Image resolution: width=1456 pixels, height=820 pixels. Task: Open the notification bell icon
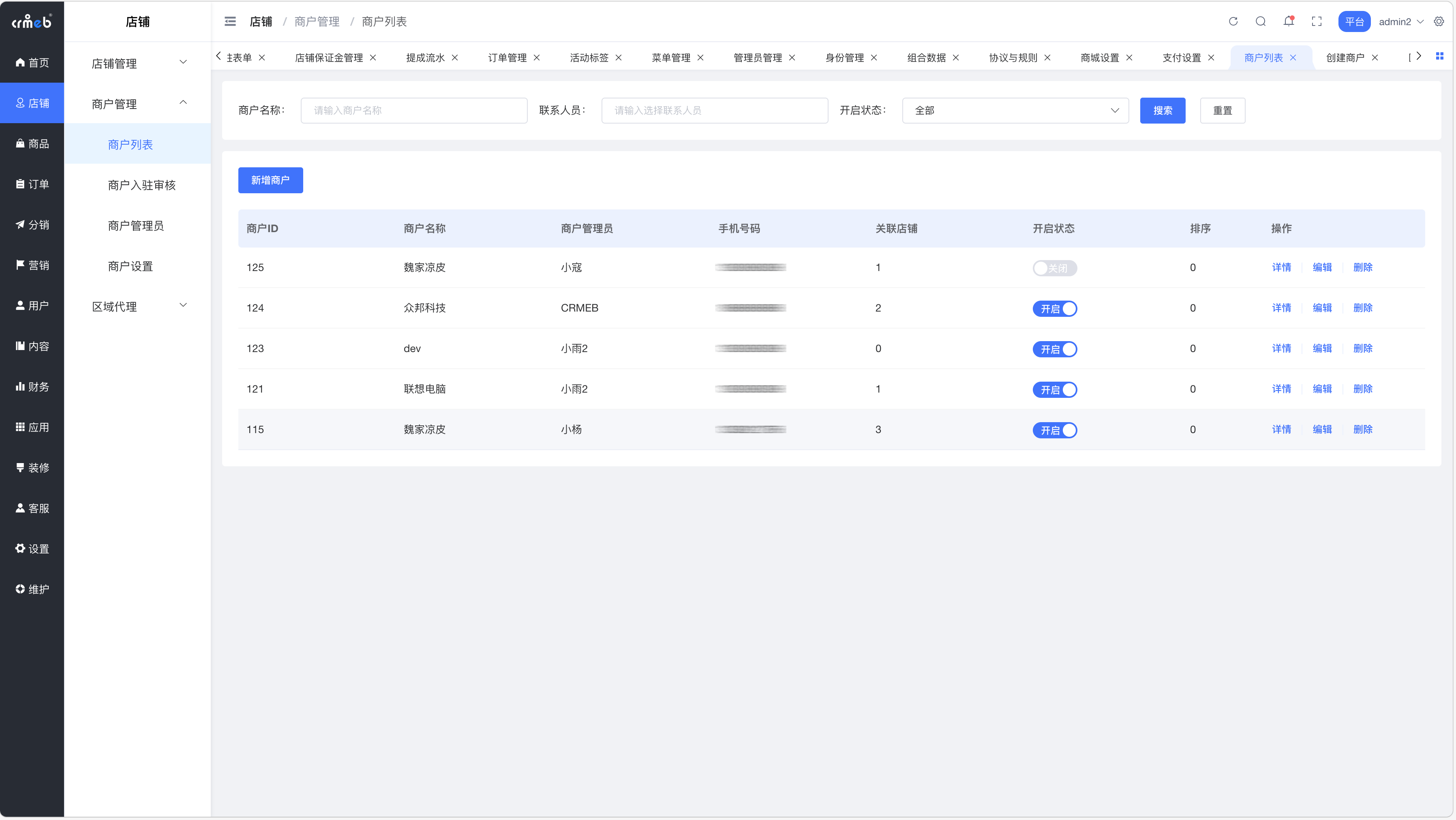[1289, 21]
